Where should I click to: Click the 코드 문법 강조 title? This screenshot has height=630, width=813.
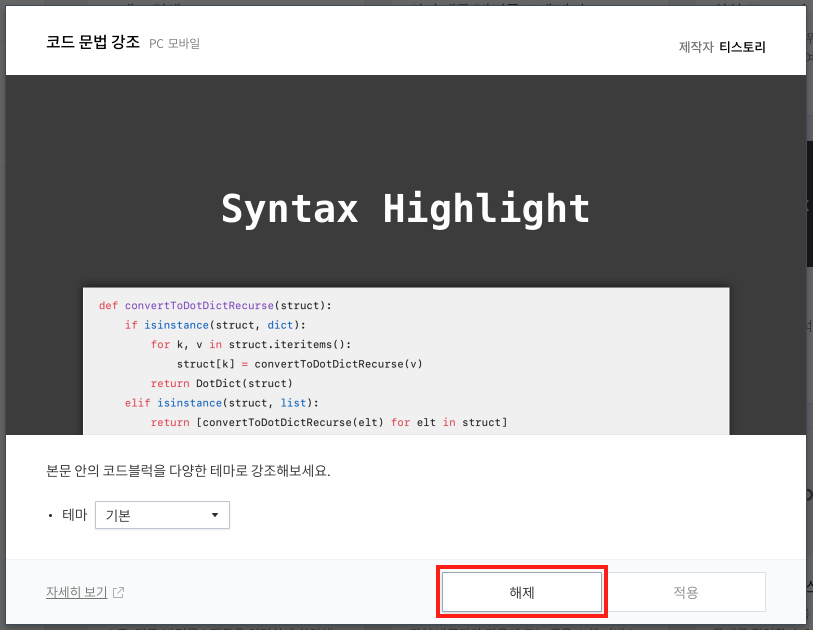click(x=93, y=42)
